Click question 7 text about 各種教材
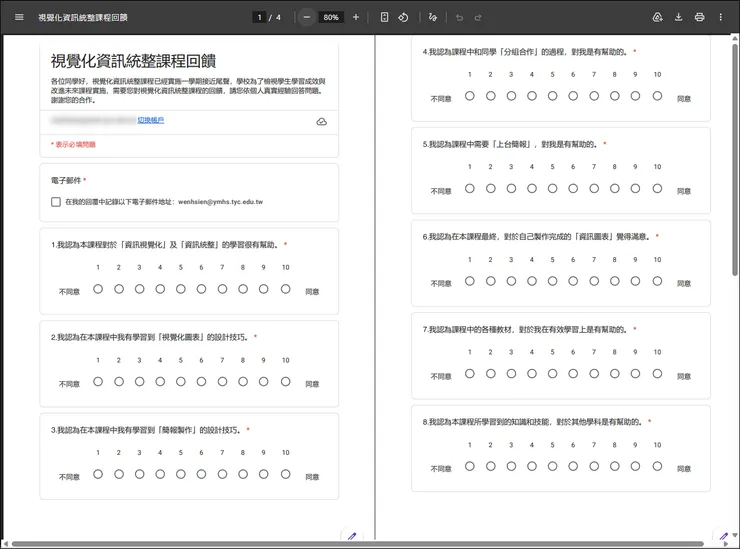This screenshot has height=549, width=740. click(525, 329)
